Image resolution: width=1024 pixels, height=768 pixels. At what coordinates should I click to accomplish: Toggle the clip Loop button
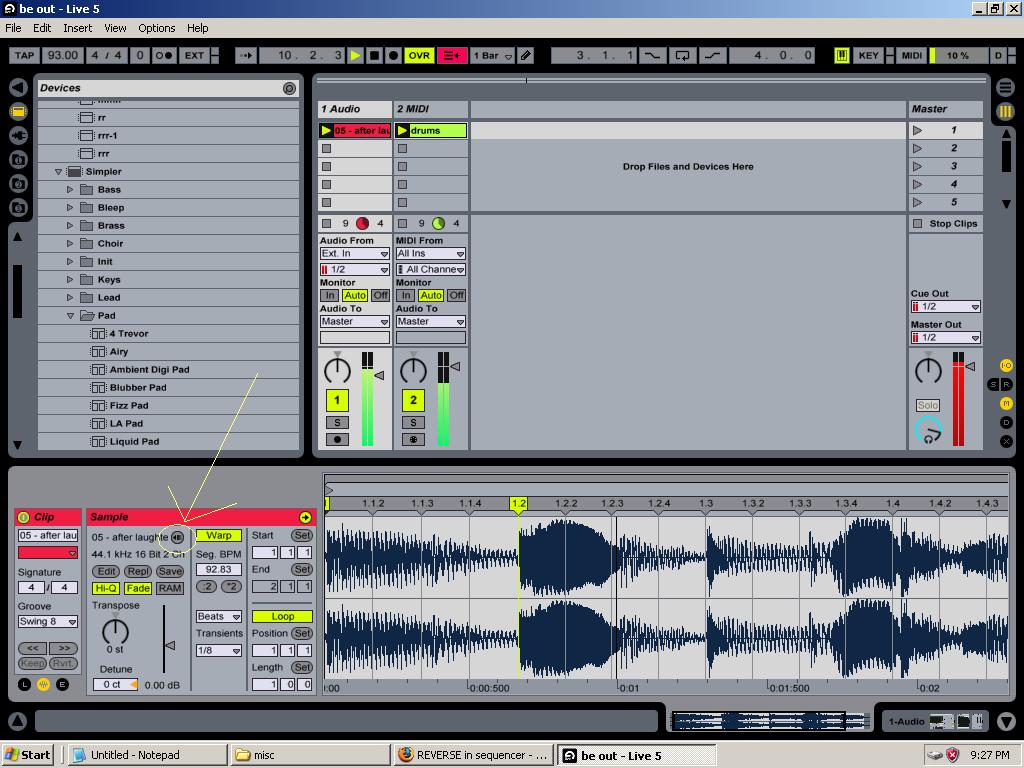[x=282, y=616]
